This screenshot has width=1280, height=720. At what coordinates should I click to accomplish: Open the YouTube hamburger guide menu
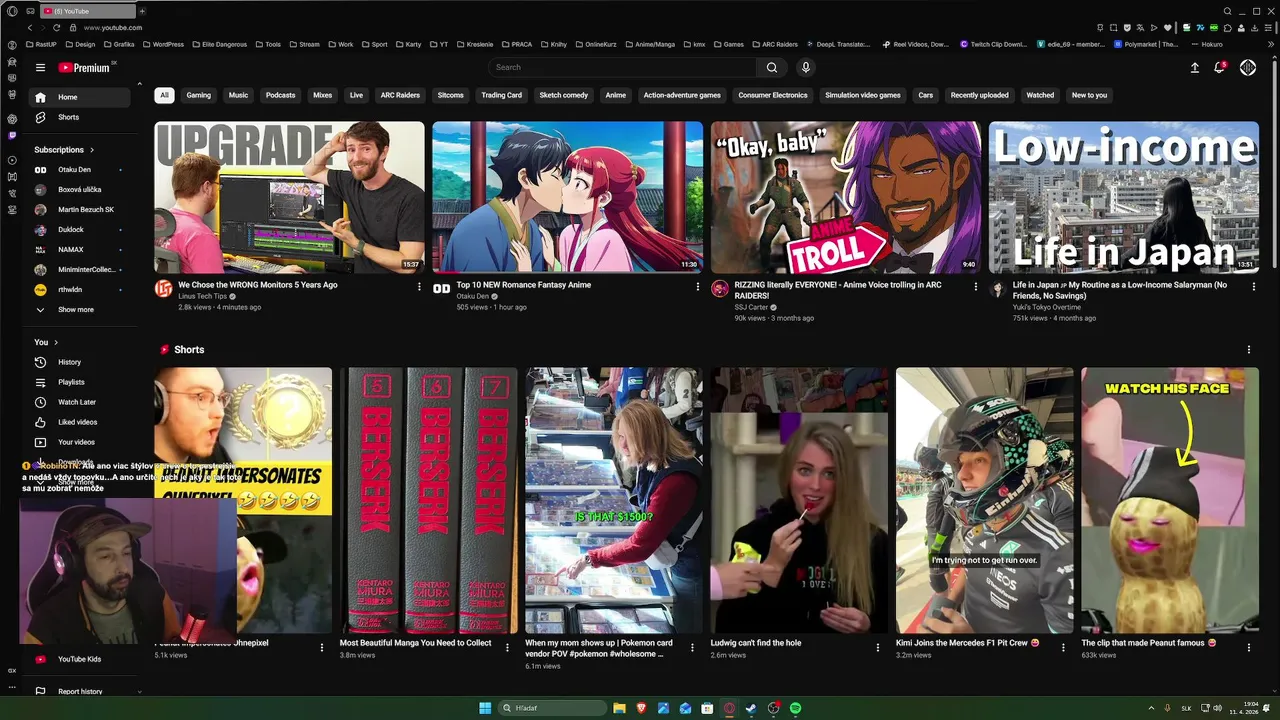[40, 68]
